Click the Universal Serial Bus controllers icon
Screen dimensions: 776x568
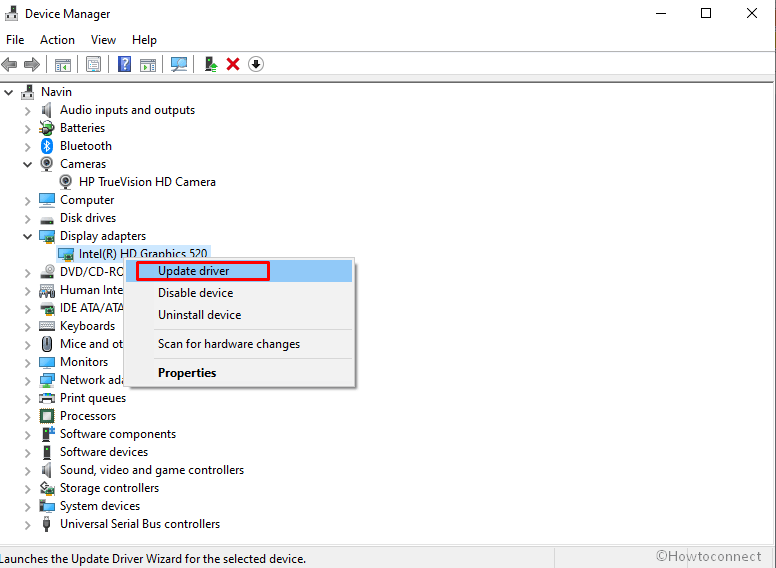pyautogui.click(x=47, y=524)
